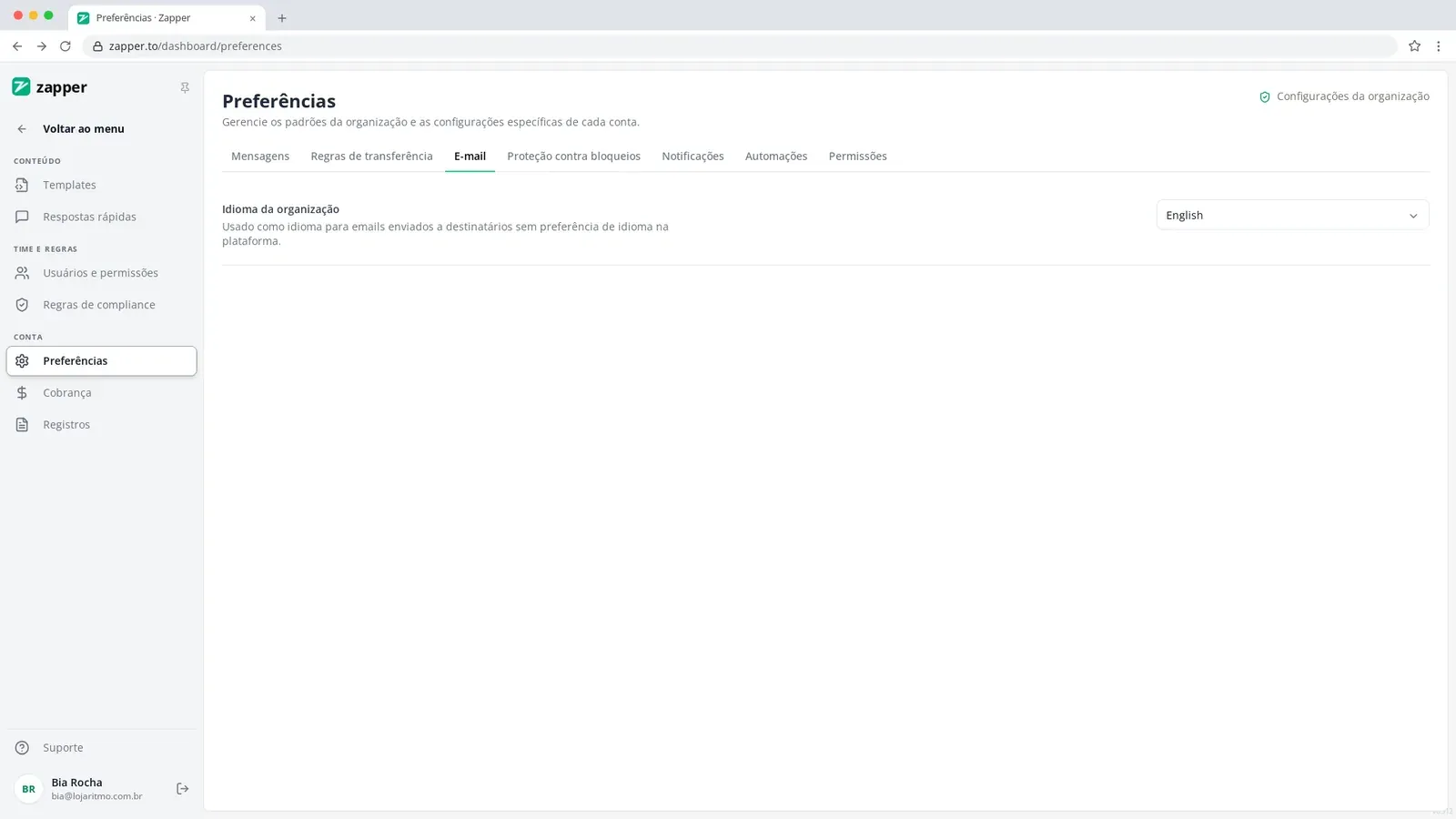Screen dimensions: 1456x819
Task: Pin the sidebar with the pin icon
Action: [x=185, y=88]
